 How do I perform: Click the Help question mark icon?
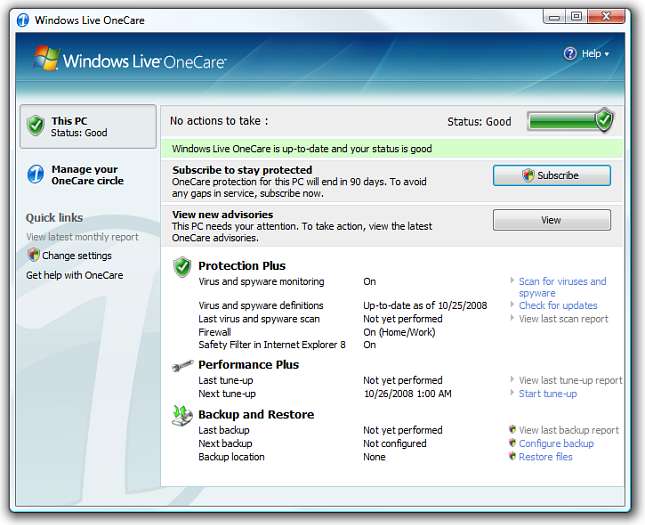coord(570,53)
